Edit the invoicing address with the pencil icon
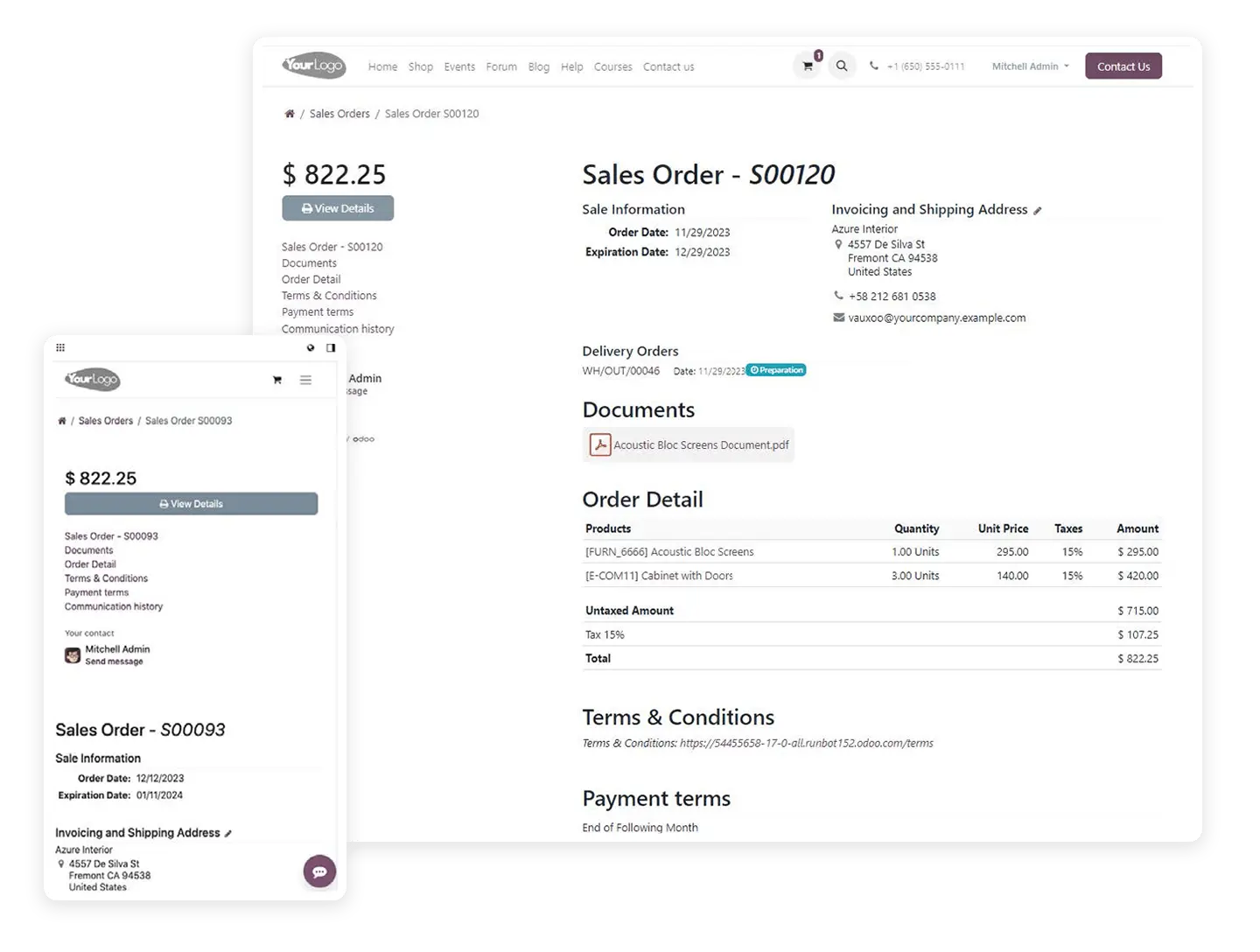The height and width of the screenshot is (952, 1260). click(1038, 211)
